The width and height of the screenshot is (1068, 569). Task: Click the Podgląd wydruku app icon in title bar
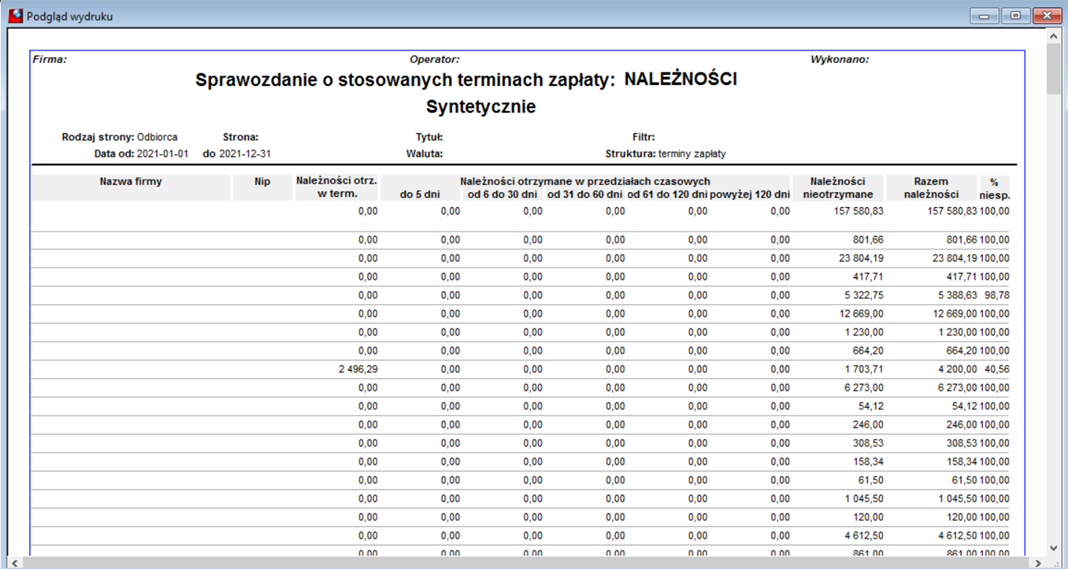click(x=15, y=16)
